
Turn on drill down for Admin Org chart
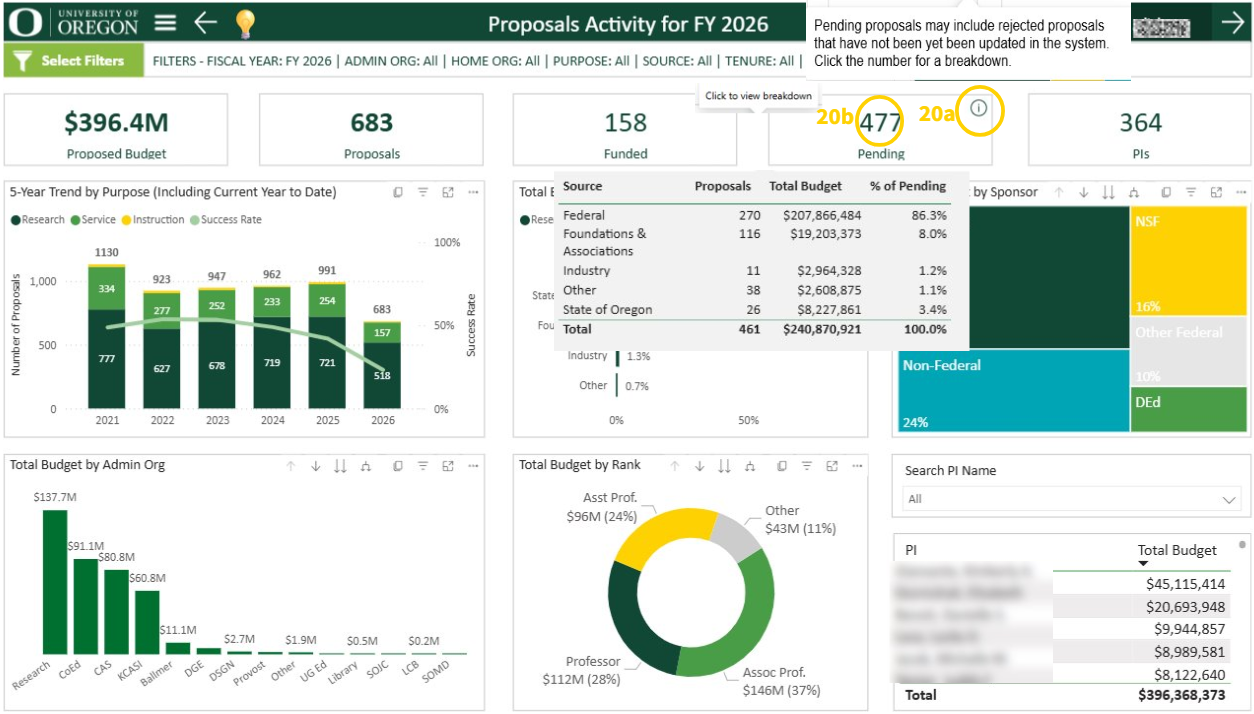(x=316, y=466)
